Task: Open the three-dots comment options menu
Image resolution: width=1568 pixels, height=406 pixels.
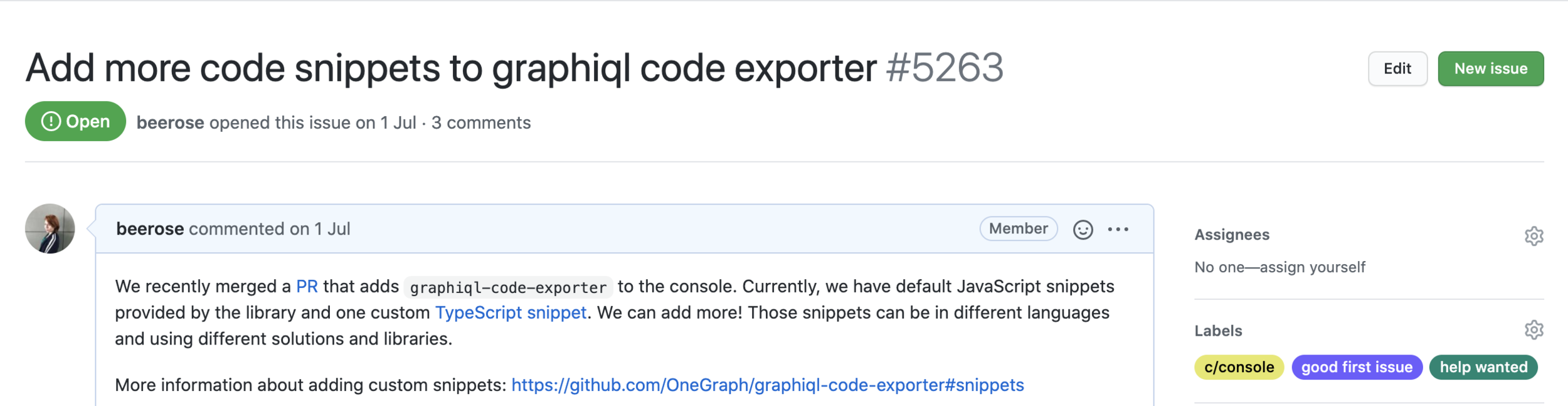Action: point(1118,230)
